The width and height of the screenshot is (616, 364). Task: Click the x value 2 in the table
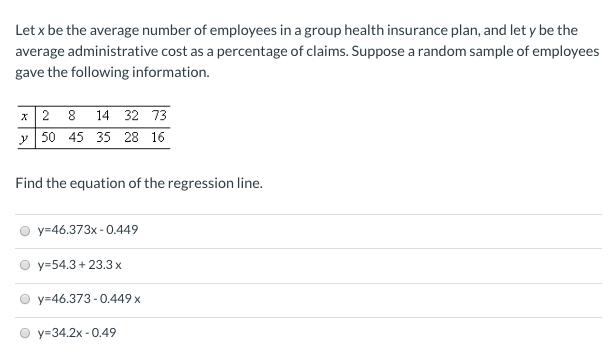pyautogui.click(x=46, y=115)
